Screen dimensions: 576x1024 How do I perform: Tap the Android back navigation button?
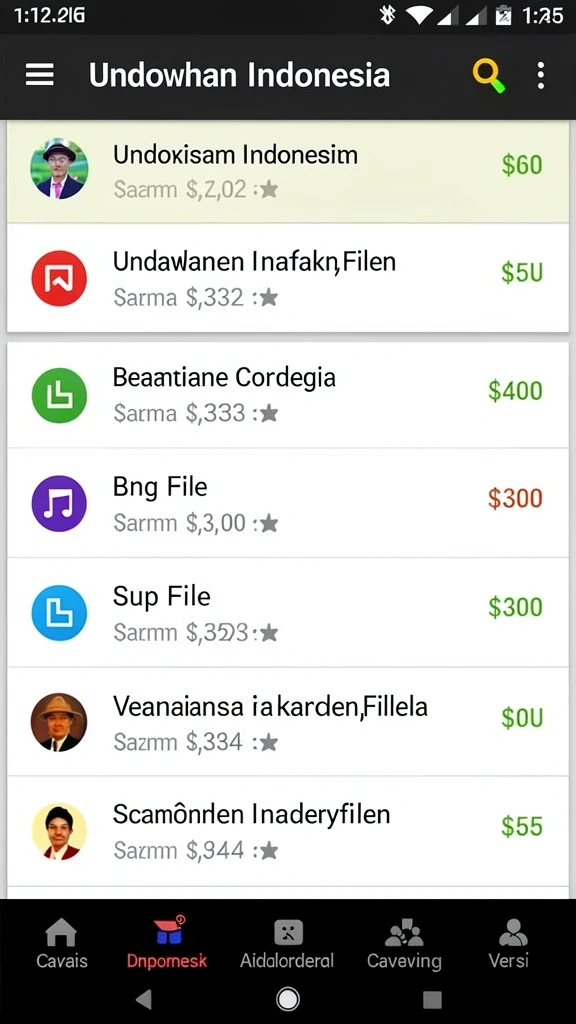coord(144,999)
